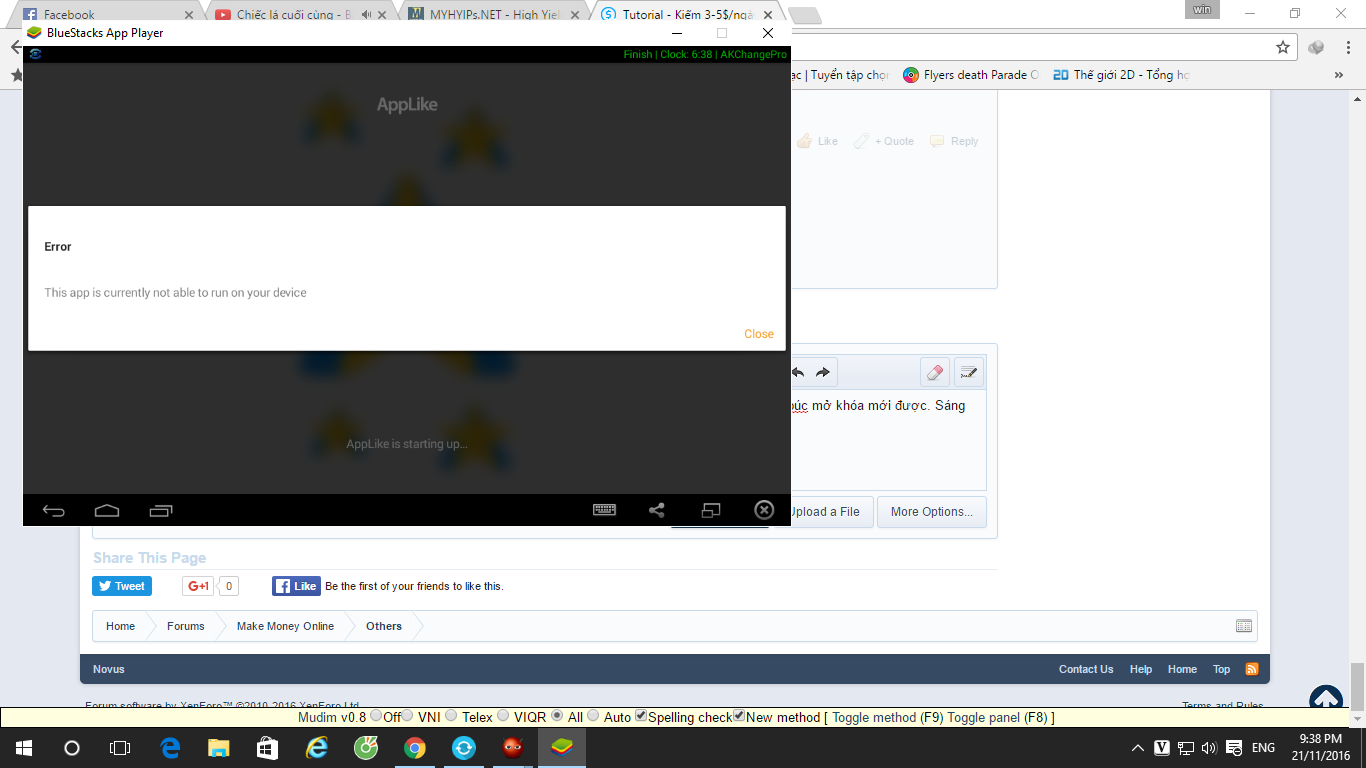
Task: Toggle the editor BB code mode icon
Action: click(x=968, y=373)
